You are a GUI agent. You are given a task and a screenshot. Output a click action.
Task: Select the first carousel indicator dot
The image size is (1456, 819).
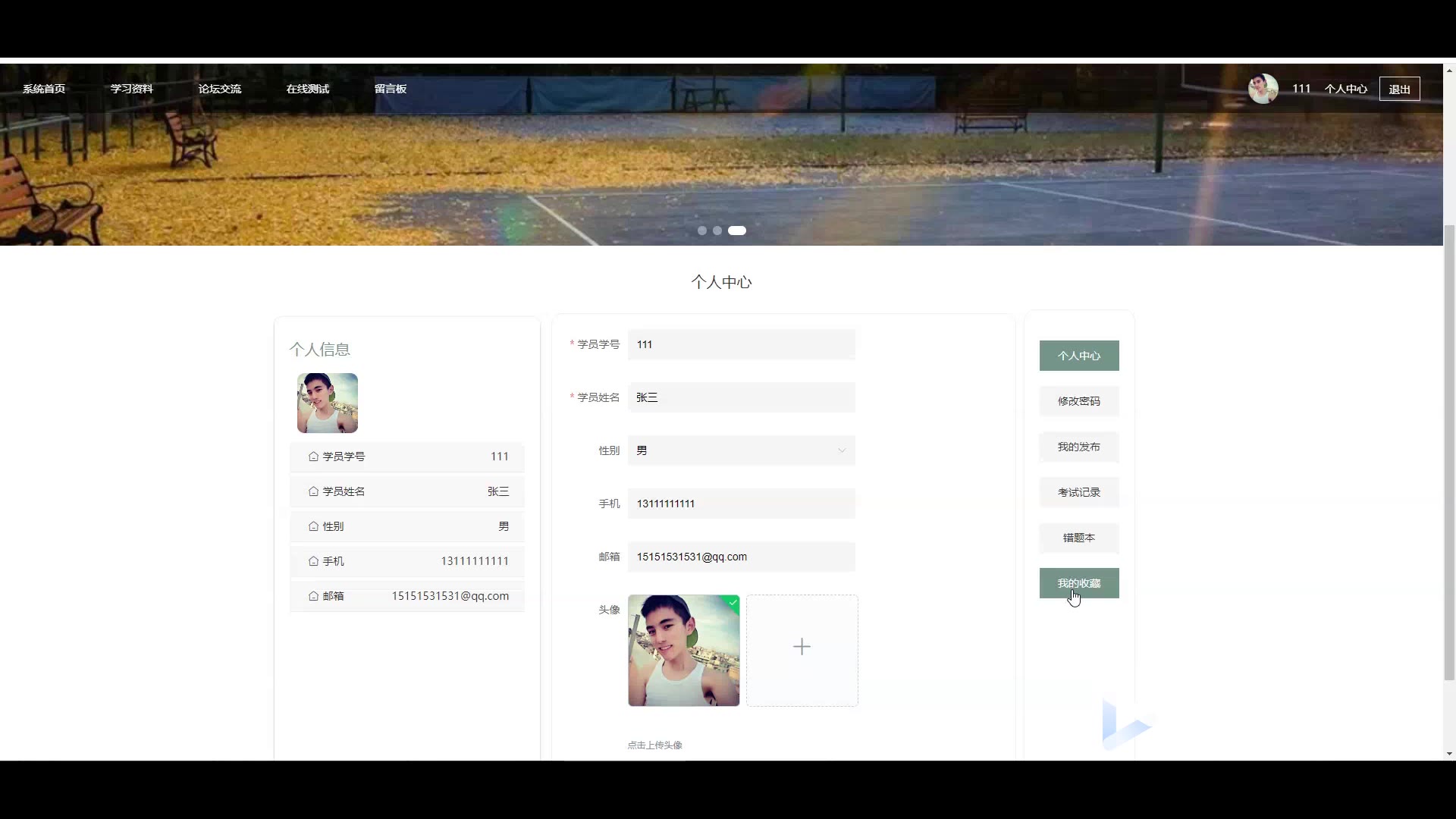point(702,231)
